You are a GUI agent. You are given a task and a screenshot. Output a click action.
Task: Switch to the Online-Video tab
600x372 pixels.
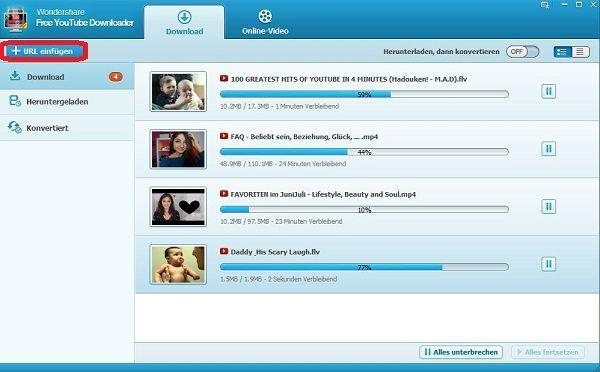click(x=265, y=23)
